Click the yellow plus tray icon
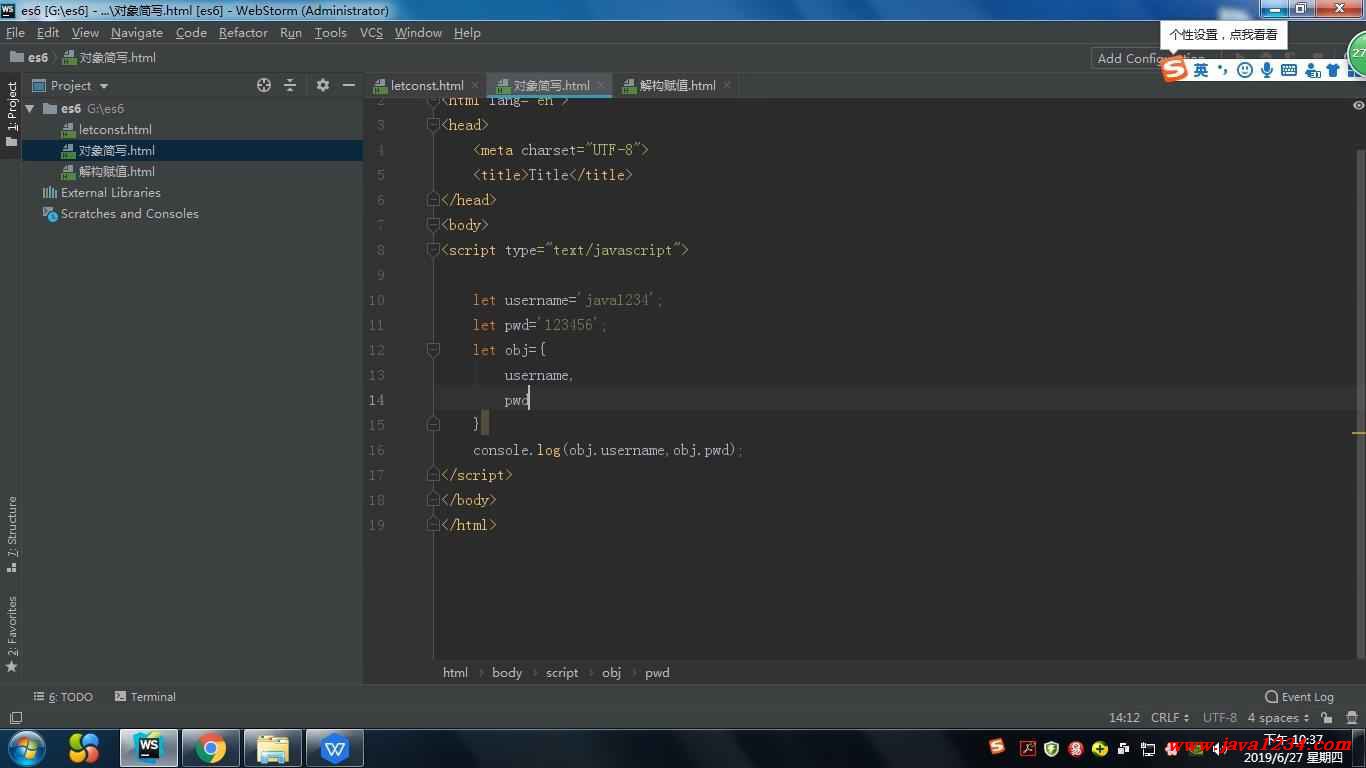1366x768 pixels. click(1100, 748)
